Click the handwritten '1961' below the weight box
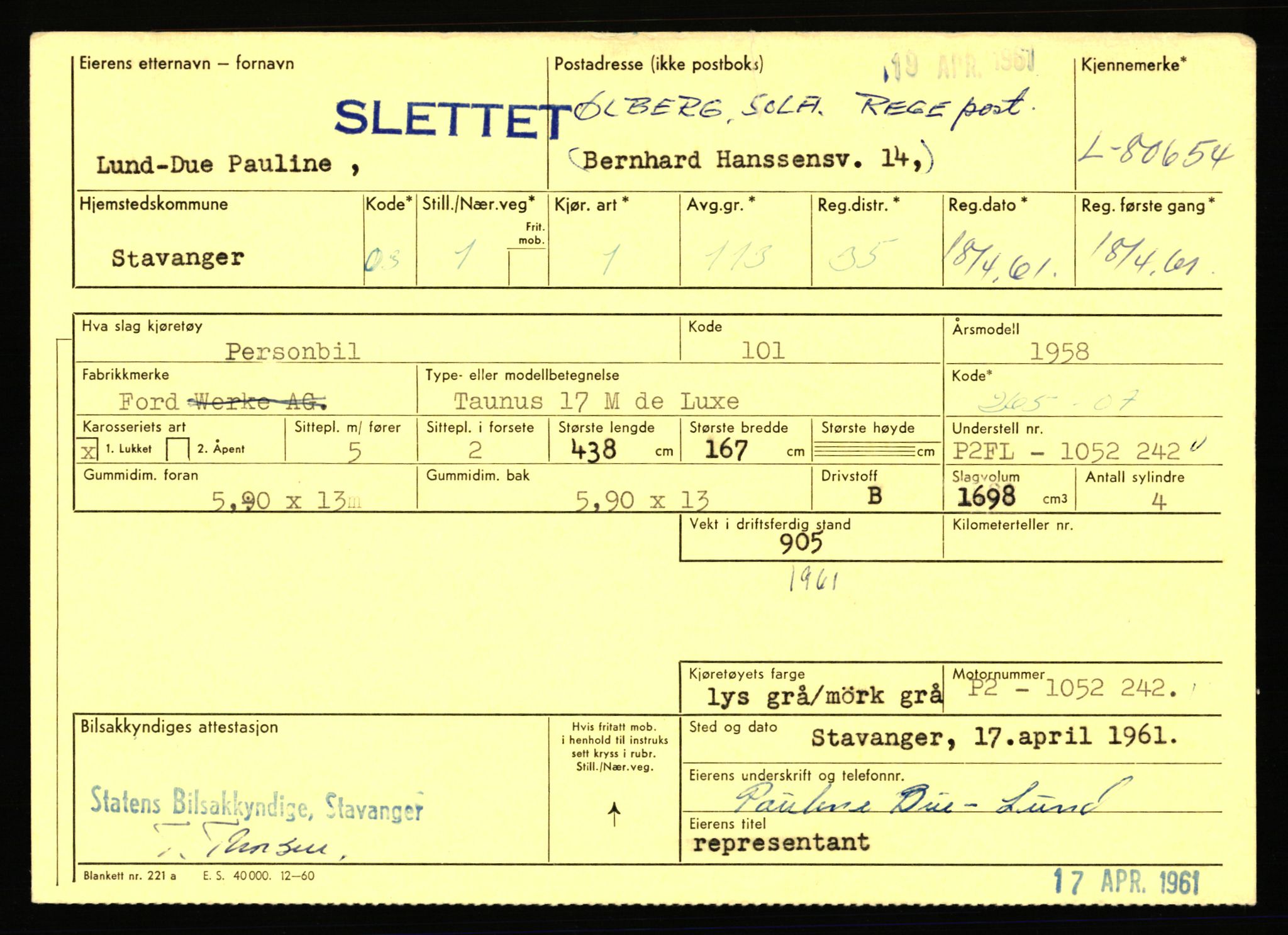 point(813,579)
